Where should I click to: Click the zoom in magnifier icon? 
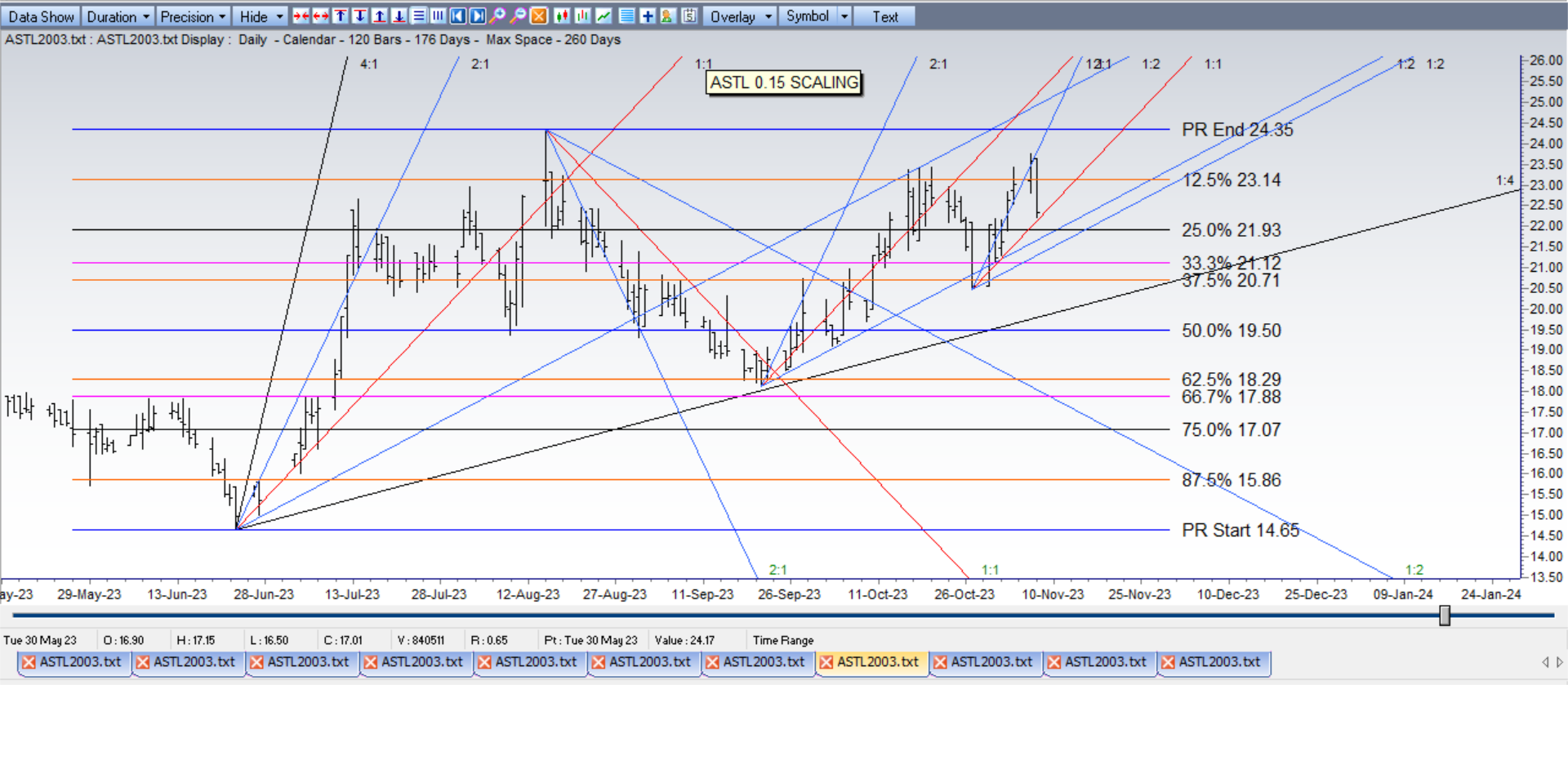click(497, 16)
